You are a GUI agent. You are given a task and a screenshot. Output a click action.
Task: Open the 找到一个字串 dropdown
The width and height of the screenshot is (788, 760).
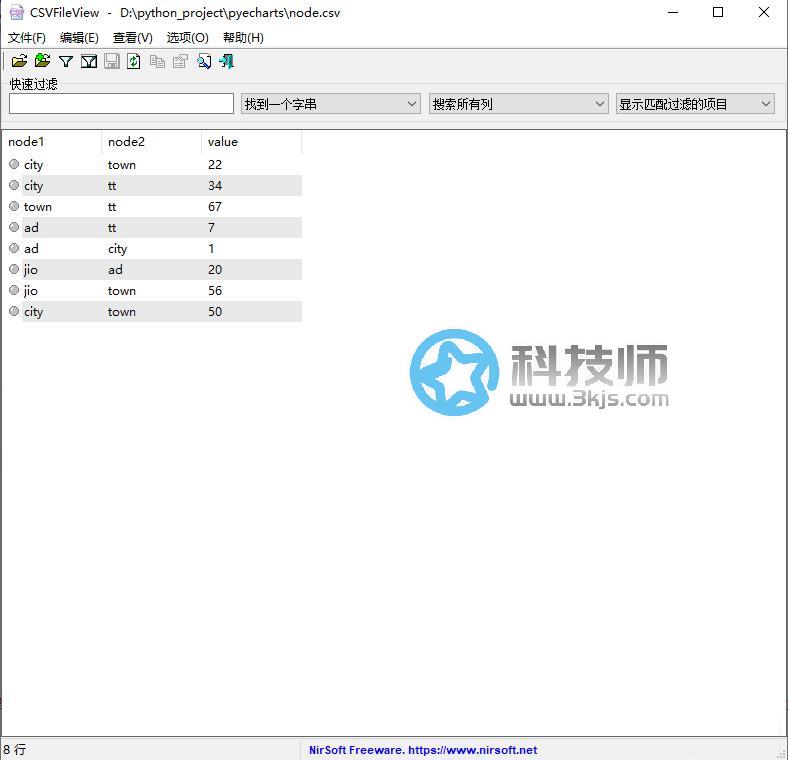[331, 104]
